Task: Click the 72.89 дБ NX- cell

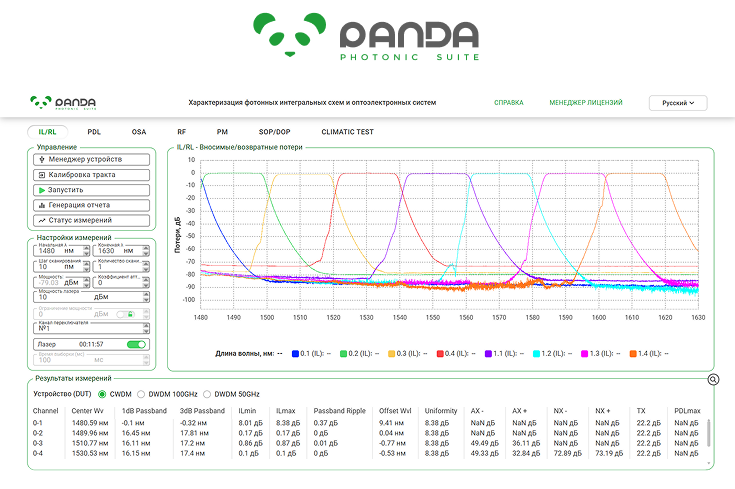Action: pos(567,453)
